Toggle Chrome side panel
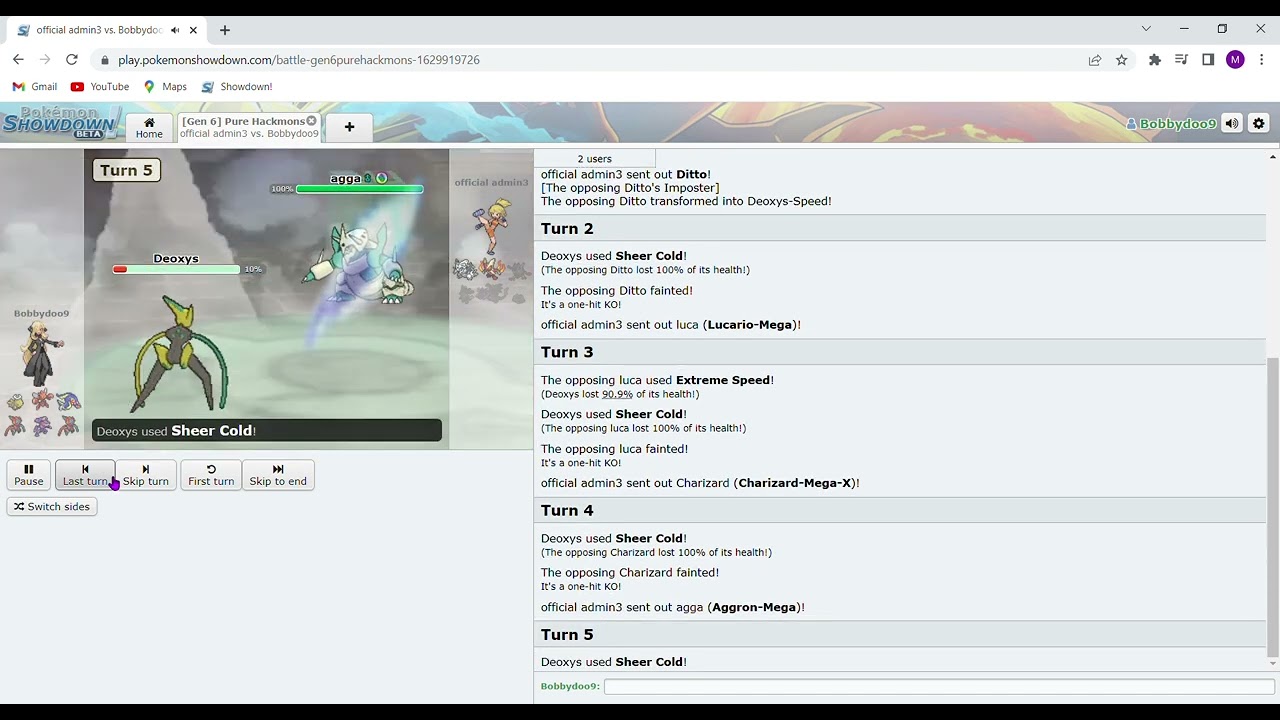This screenshot has height=720, width=1280. (1208, 60)
